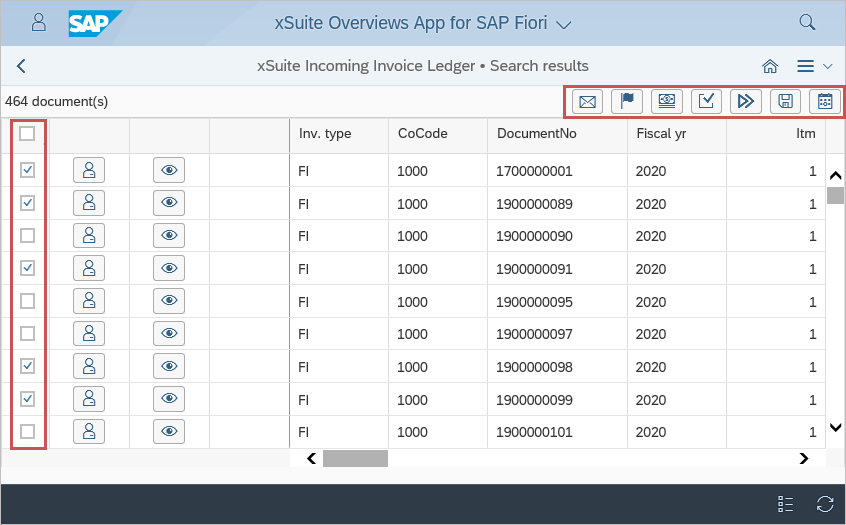Open the hamburger menu
Screen dimensions: 846x525
coord(805,66)
